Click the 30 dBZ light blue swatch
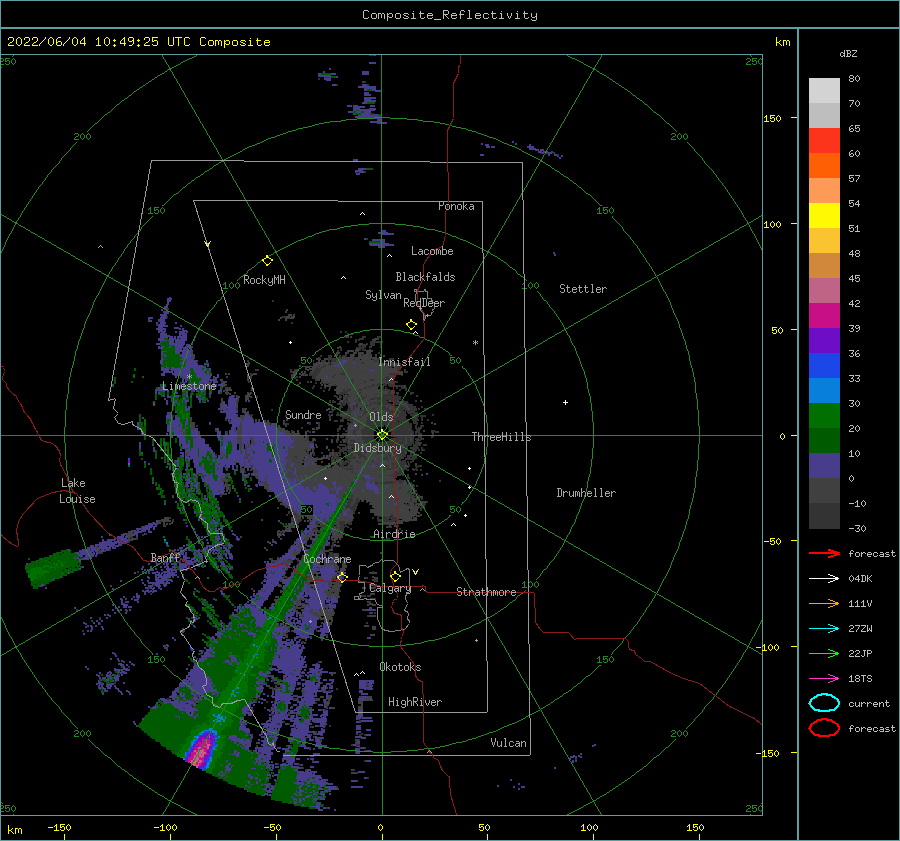 (x=824, y=390)
